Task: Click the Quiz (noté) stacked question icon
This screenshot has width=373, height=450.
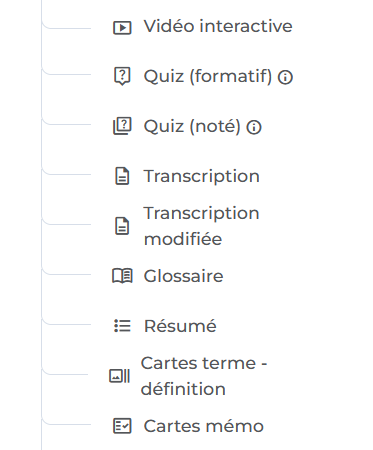Action: pyautogui.click(x=122, y=126)
